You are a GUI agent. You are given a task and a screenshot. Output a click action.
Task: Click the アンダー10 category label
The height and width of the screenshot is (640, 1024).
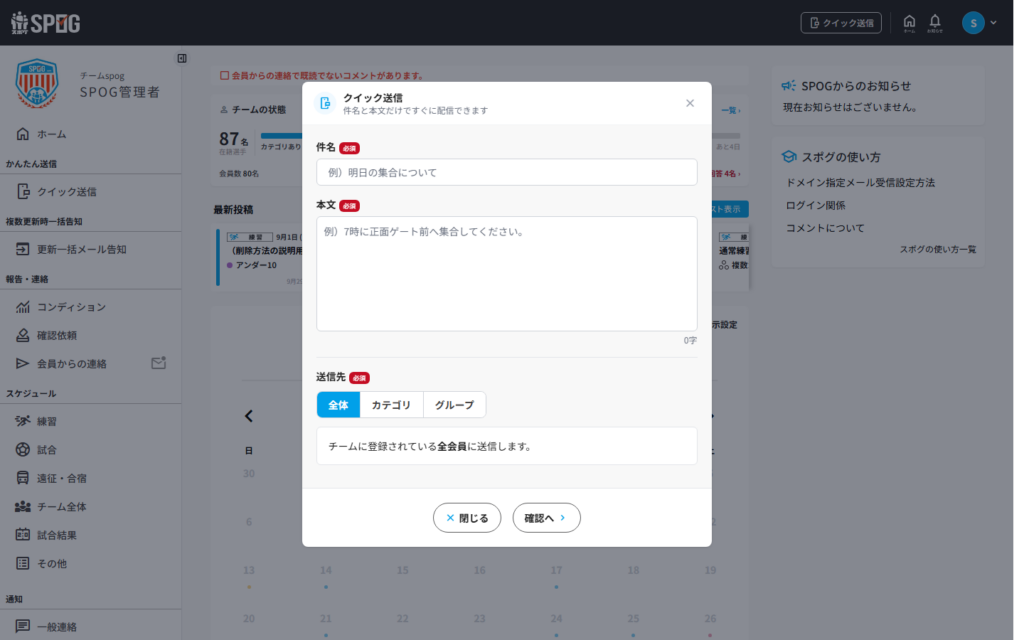256,265
